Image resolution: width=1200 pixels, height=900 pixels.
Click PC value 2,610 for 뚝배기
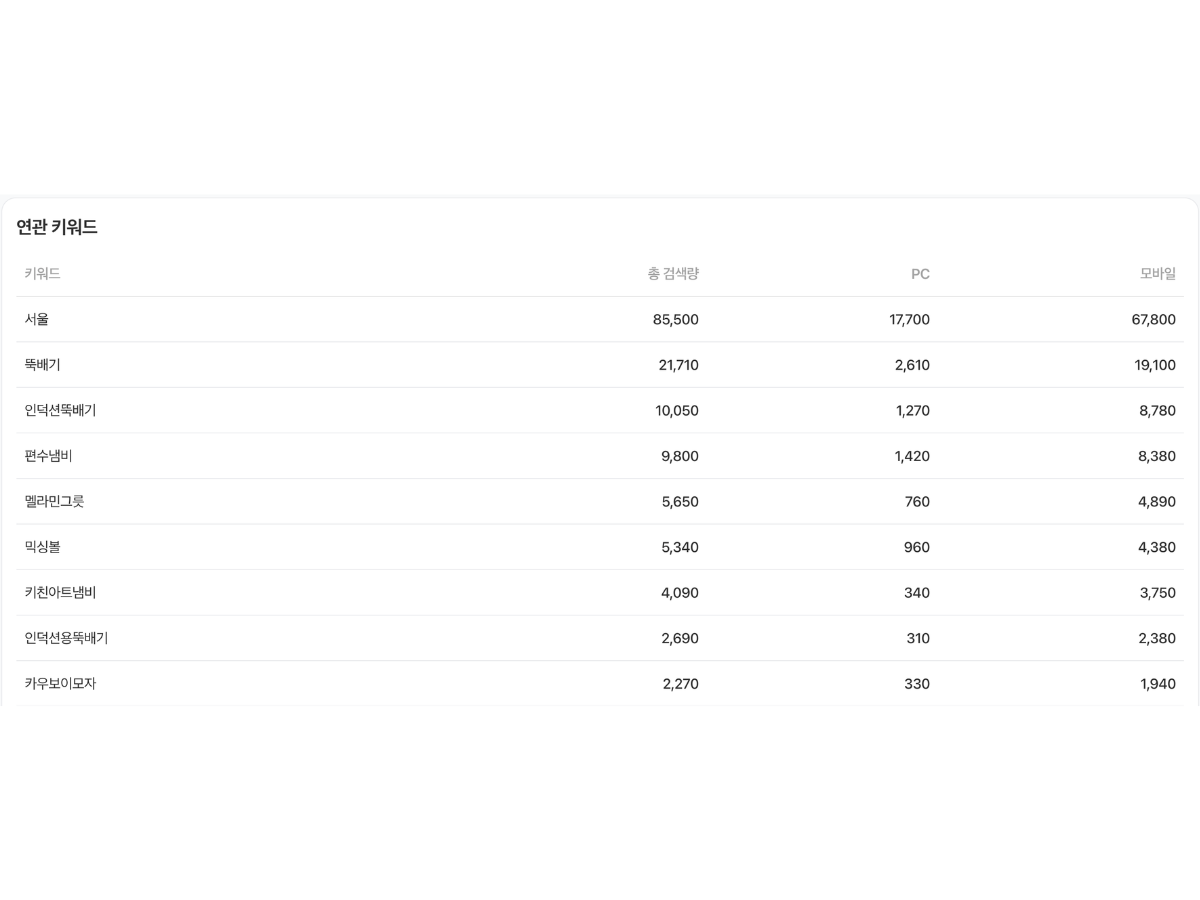point(912,365)
